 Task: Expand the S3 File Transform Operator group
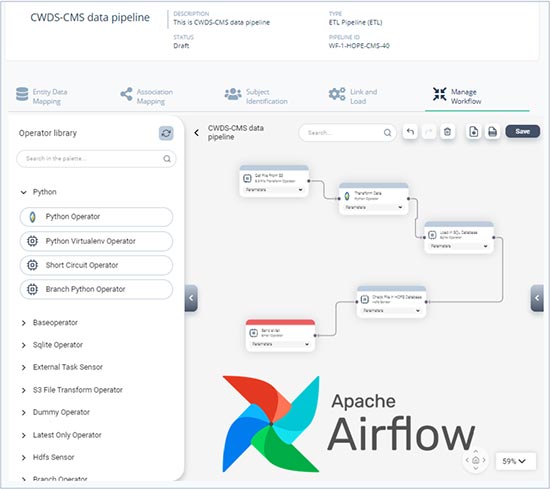click(24, 390)
